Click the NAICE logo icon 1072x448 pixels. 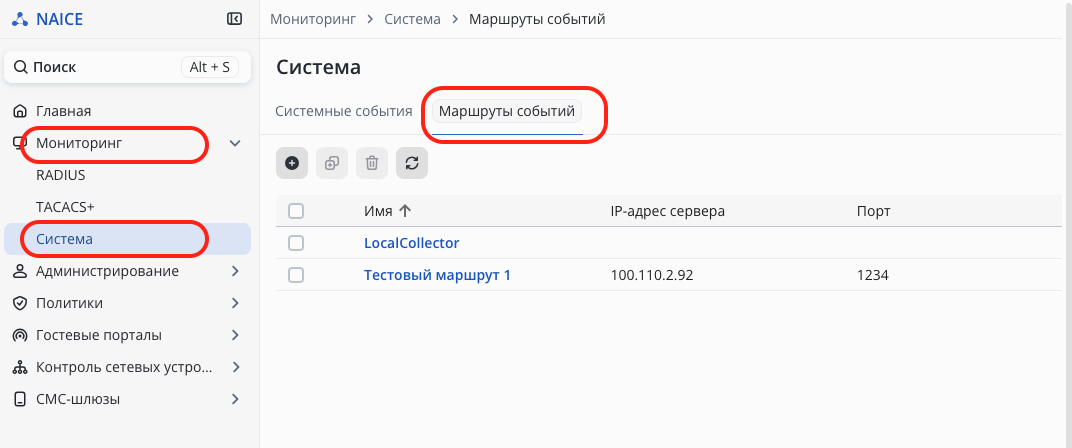pyautogui.click(x=20, y=18)
